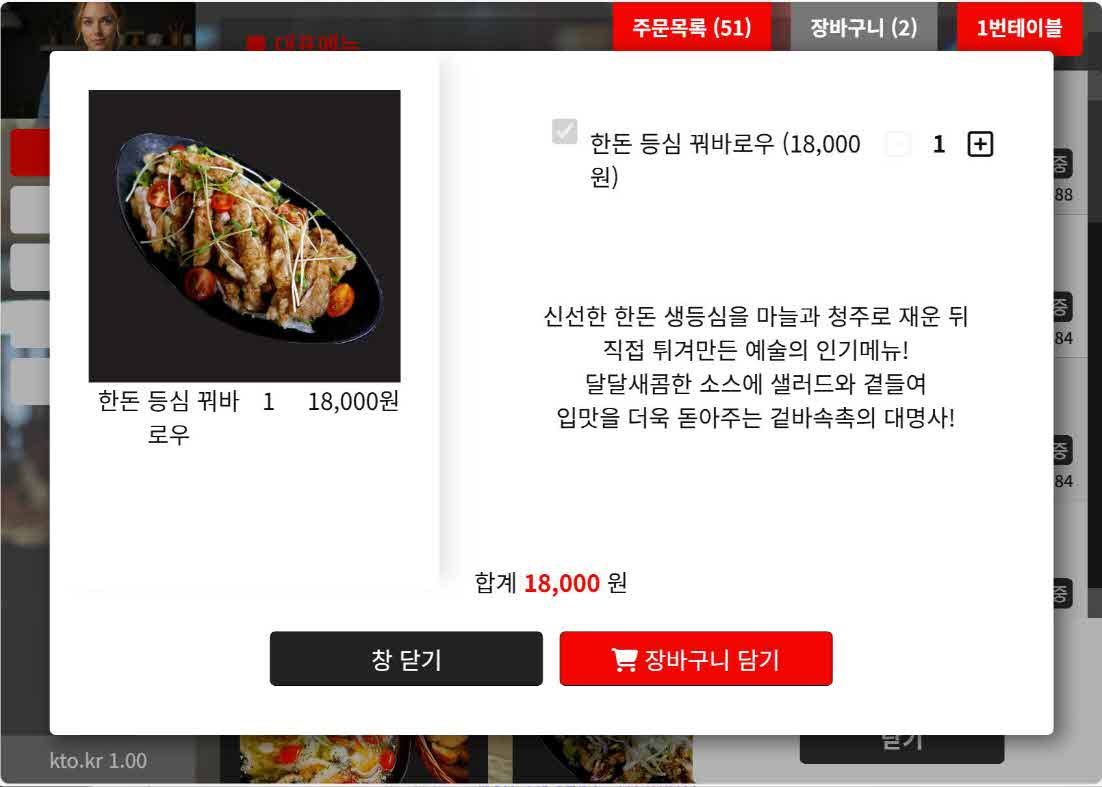Click the quantity number 1

(x=939, y=144)
